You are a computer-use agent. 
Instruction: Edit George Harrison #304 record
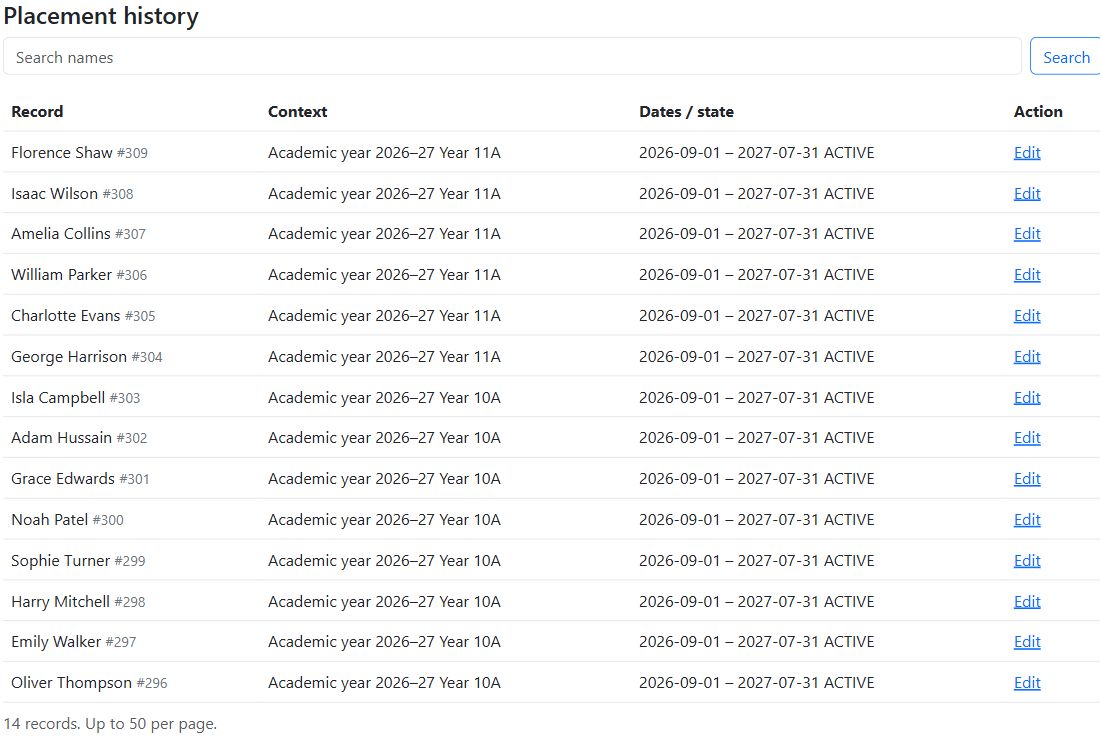pos(1027,356)
